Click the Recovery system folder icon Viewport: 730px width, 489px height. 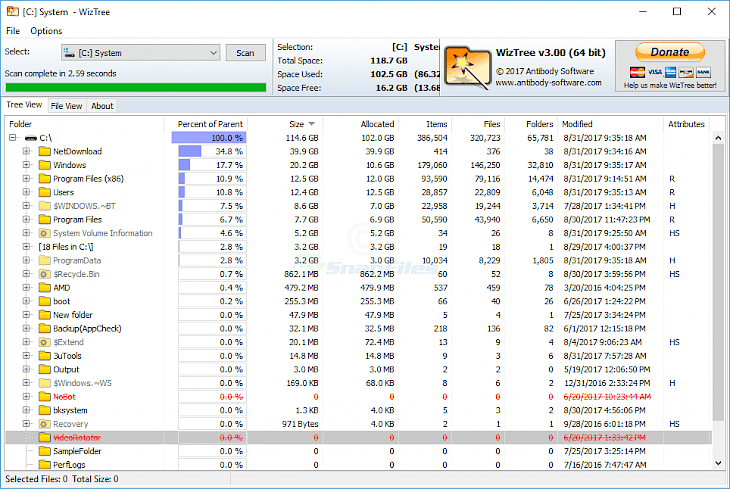[45, 424]
